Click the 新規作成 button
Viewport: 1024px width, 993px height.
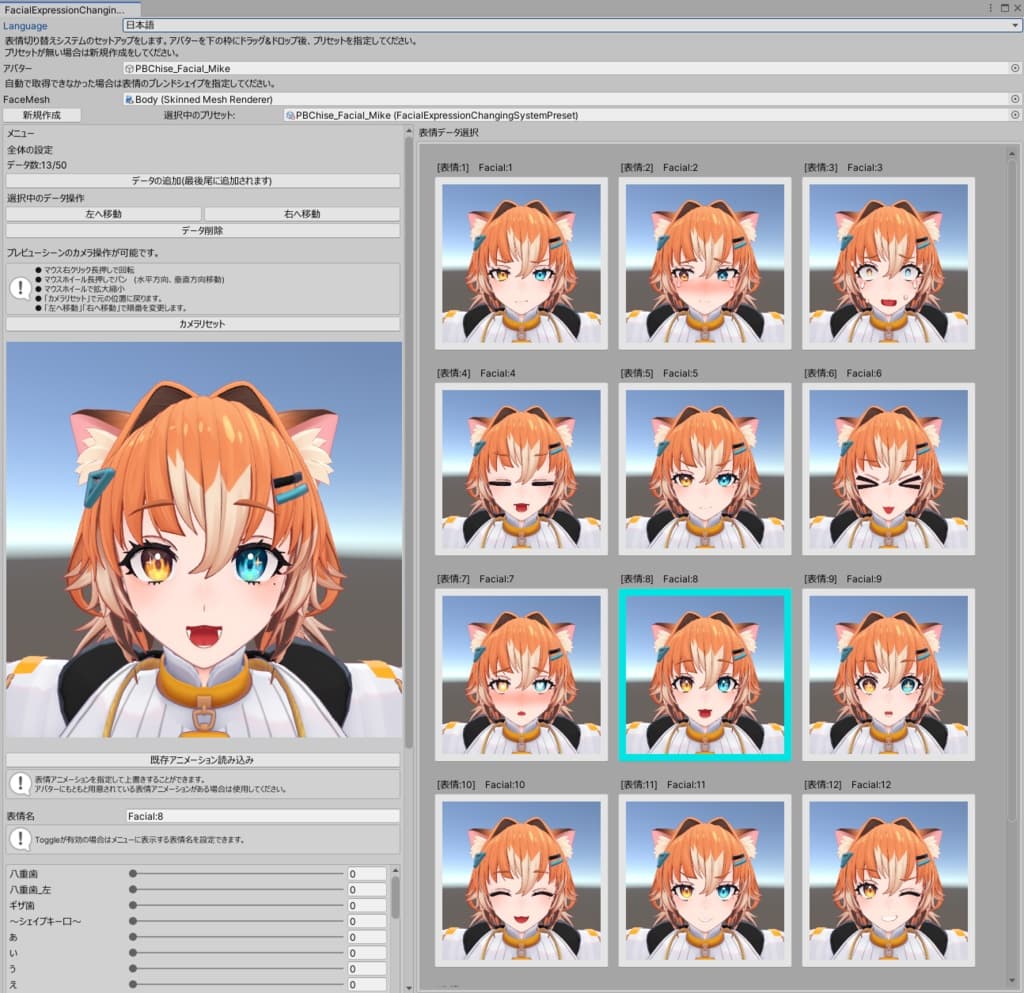click(x=41, y=116)
